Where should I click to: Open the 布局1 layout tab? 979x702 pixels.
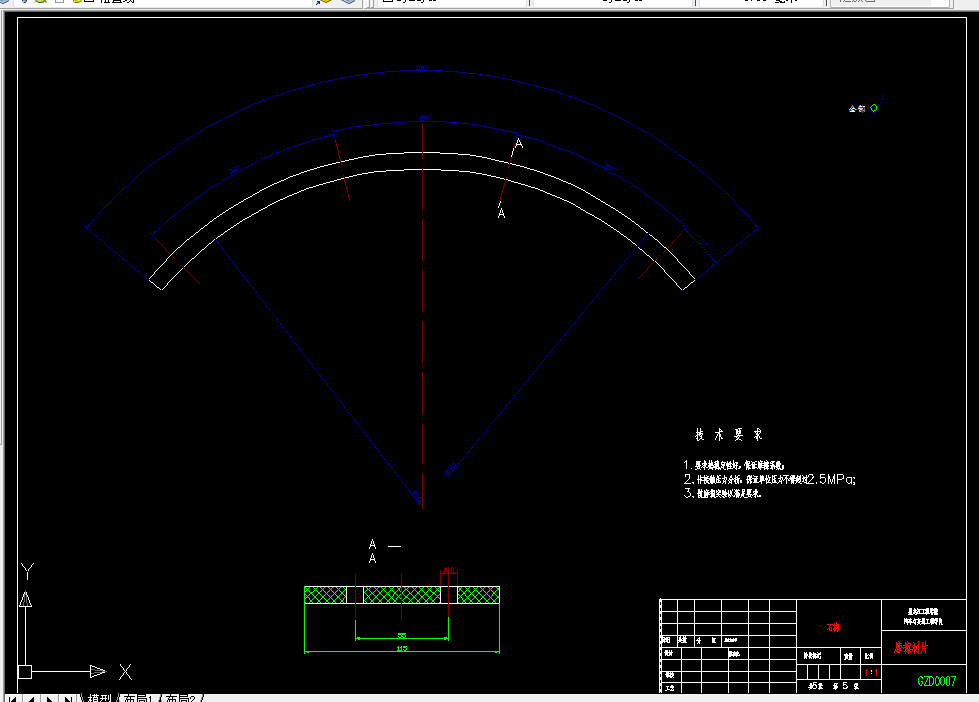coord(138,698)
